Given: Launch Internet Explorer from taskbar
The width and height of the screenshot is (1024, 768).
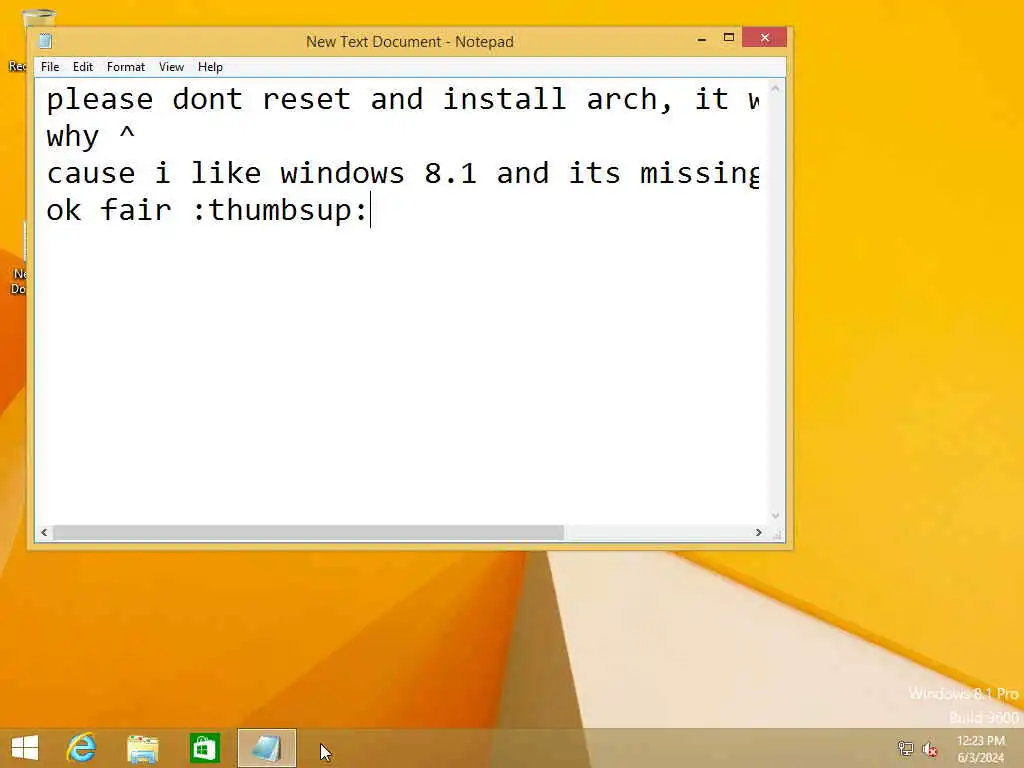Looking at the screenshot, I should (81, 748).
